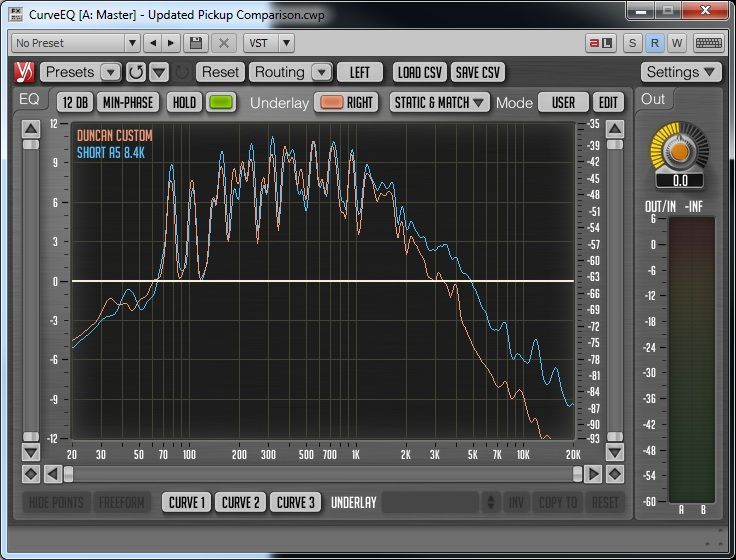This screenshot has height=560, width=736.
Task: Delete preset with the X icon
Action: [224, 43]
